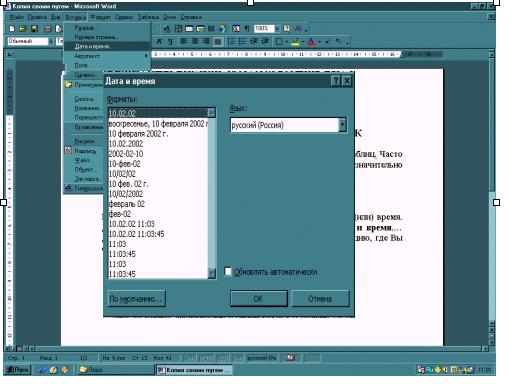
Task: Toggle ЗАП macro recording in status bar
Action: [189, 358]
